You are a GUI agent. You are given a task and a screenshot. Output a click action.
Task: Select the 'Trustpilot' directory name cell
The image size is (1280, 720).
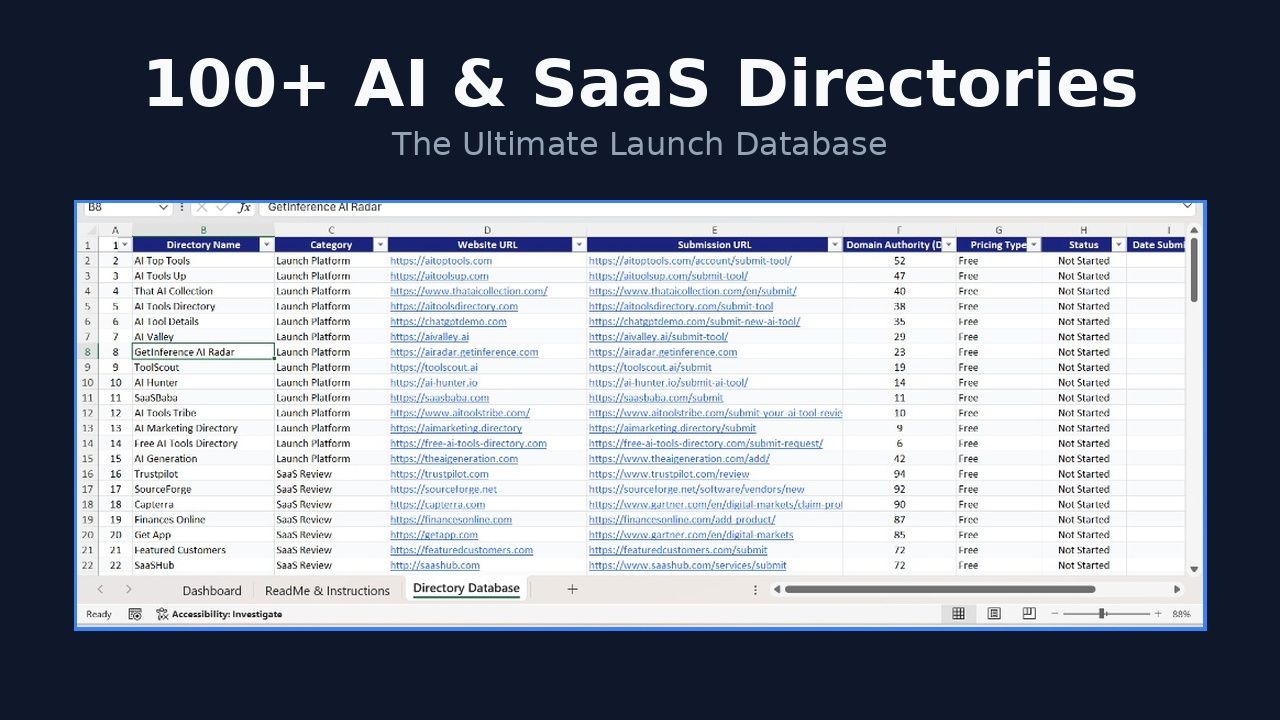tap(203, 474)
